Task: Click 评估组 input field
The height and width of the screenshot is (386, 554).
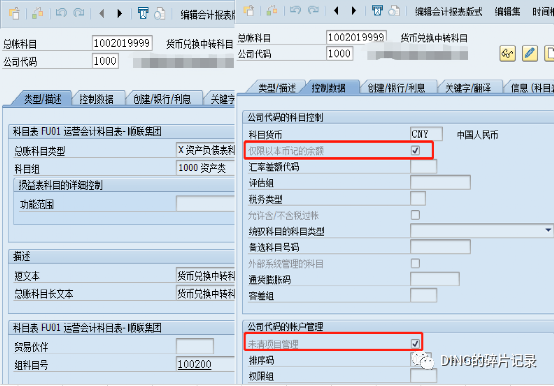Action: click(x=440, y=183)
